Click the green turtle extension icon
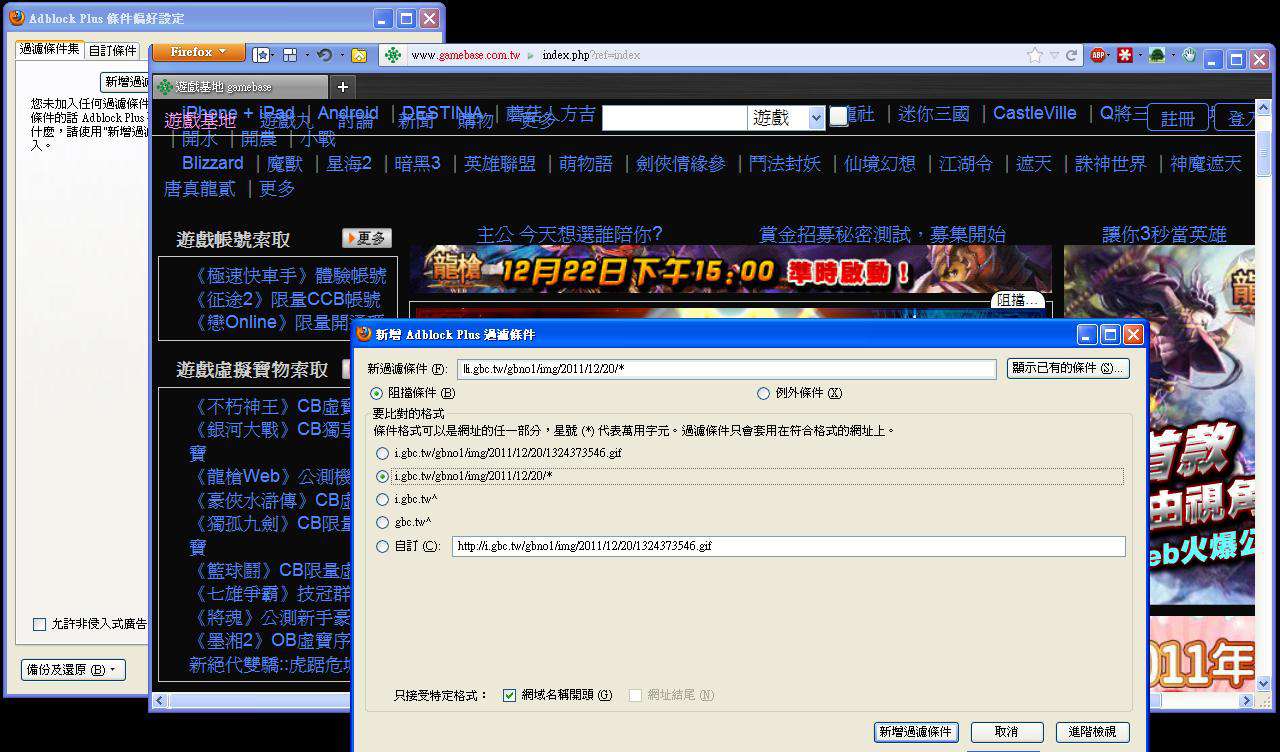Image resolution: width=1280 pixels, height=752 pixels. 1156,55
